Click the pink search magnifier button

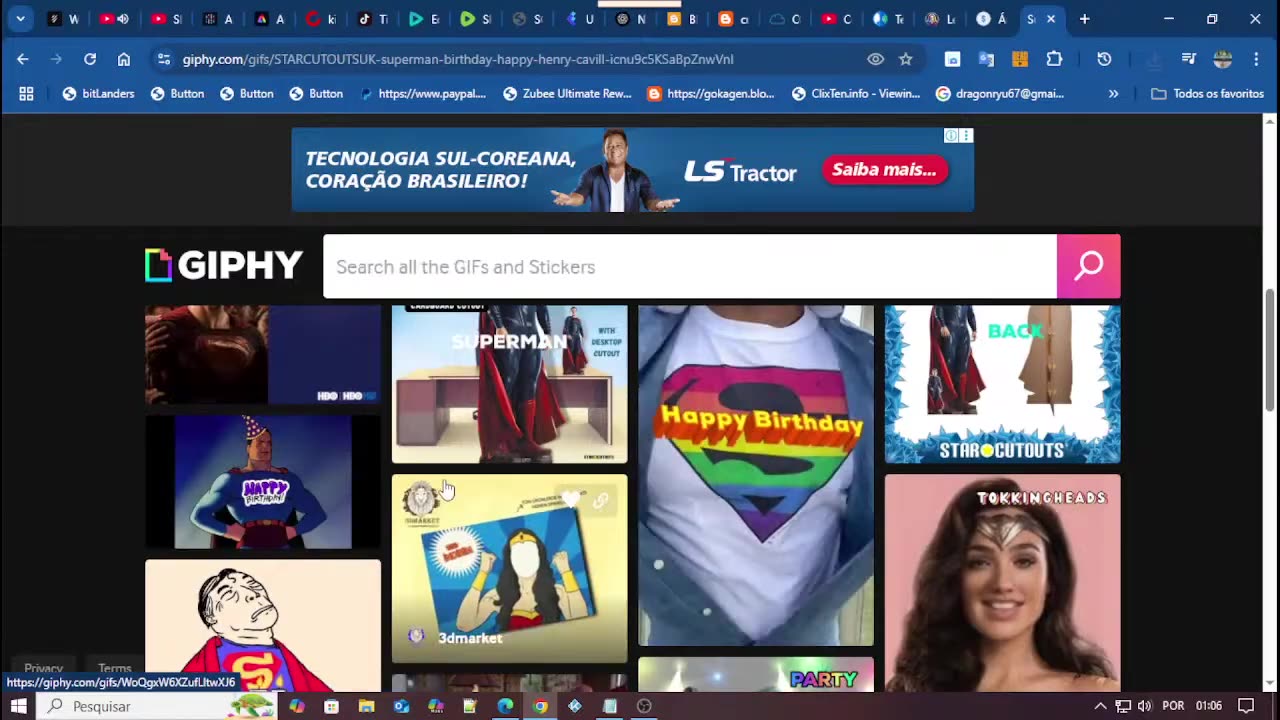click(1088, 266)
